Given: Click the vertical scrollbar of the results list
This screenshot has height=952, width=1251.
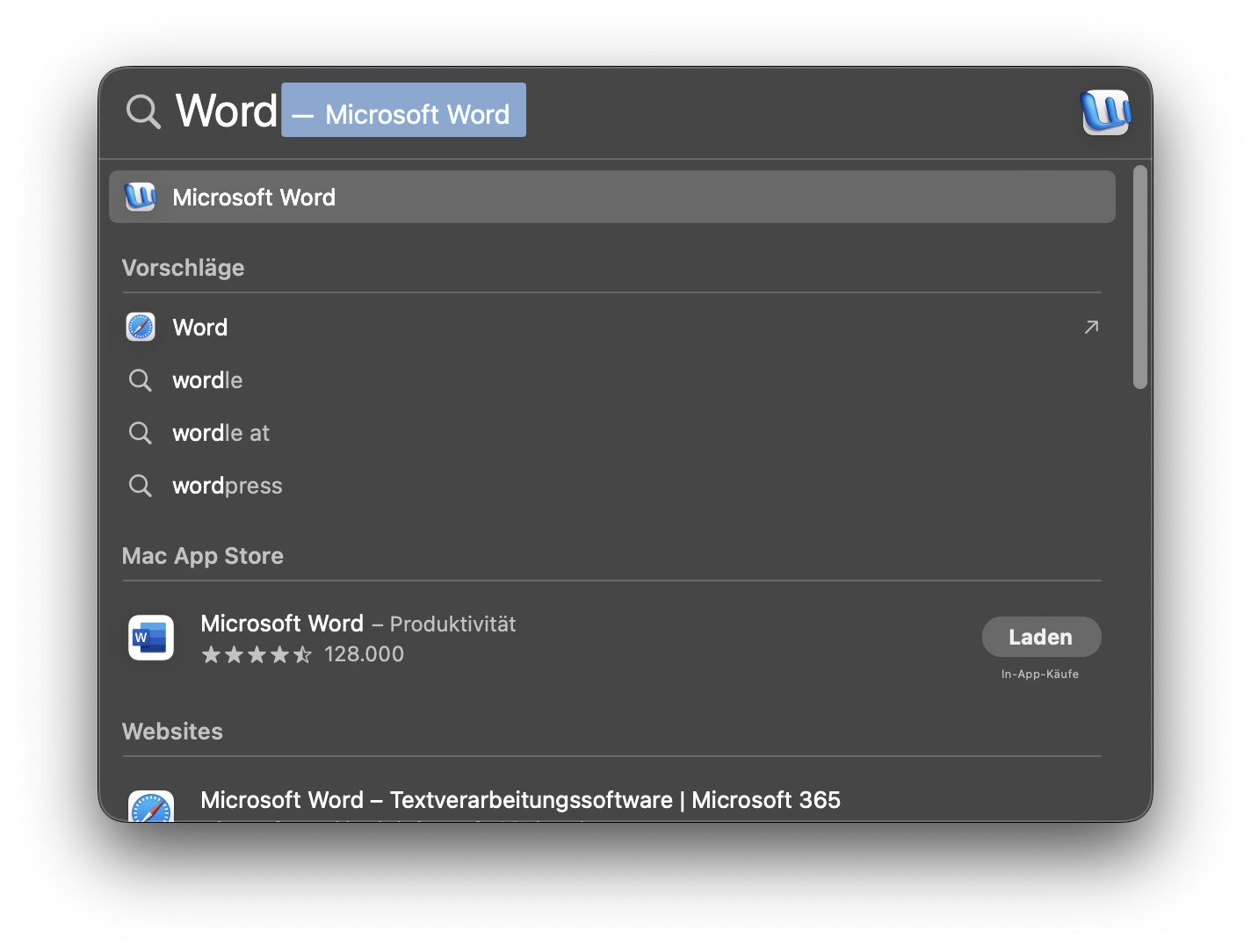Looking at the screenshot, I should 1139,277.
